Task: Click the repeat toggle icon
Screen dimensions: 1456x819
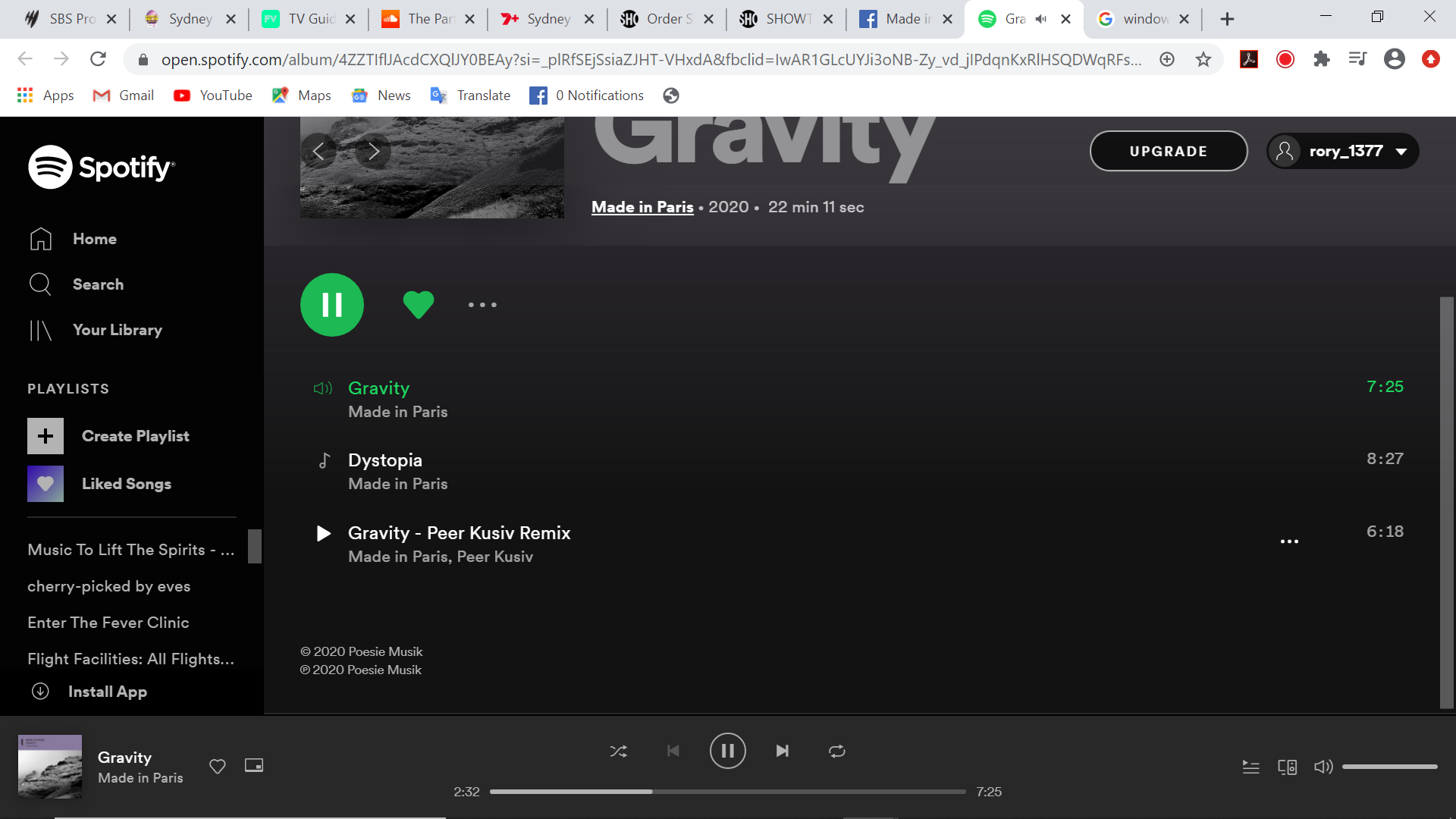Action: click(x=837, y=751)
